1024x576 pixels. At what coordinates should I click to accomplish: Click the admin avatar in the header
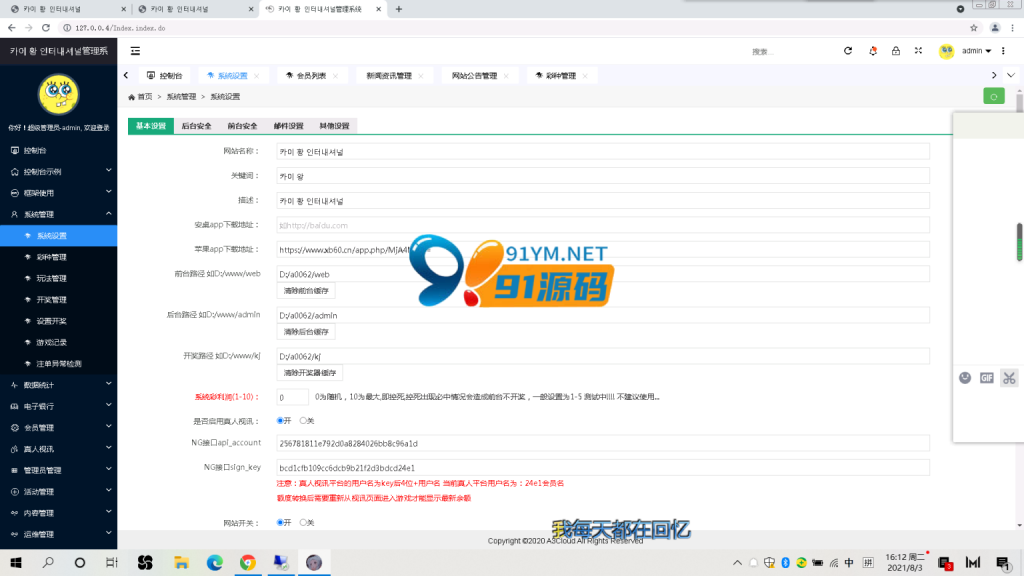946,51
